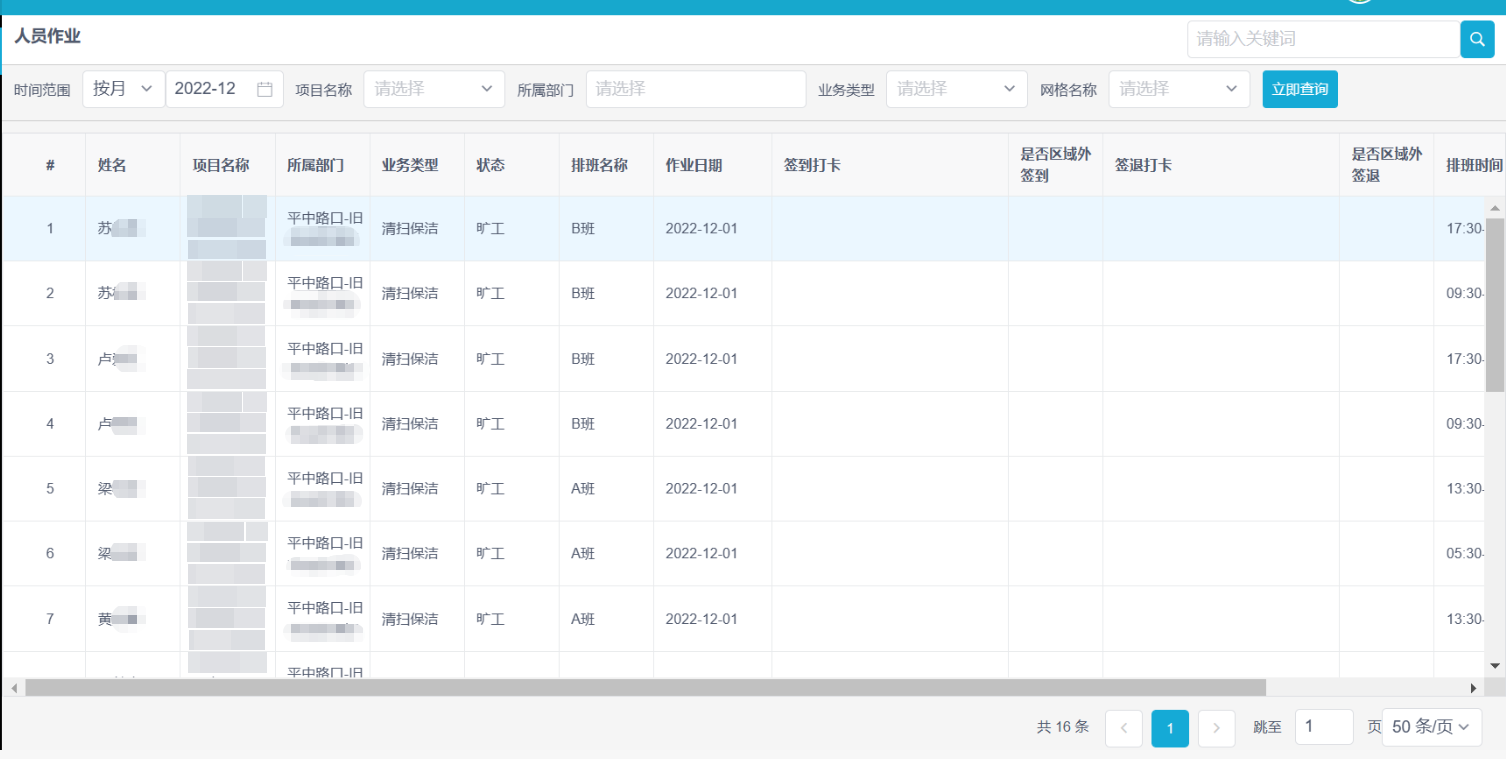Screen dimensions: 1506x759
Task: Click 共 16 条 total count text
Action: 1063,727
